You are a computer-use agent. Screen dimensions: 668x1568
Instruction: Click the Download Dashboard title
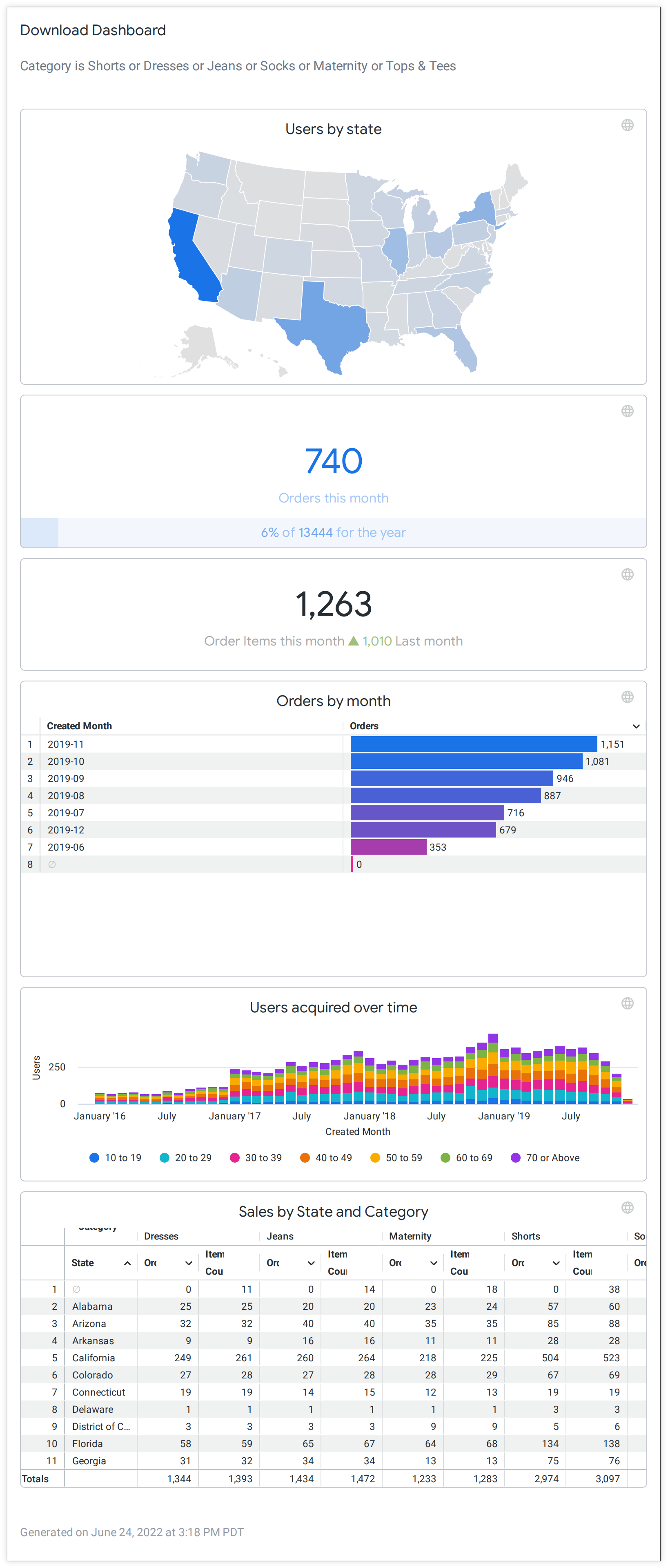point(93,30)
